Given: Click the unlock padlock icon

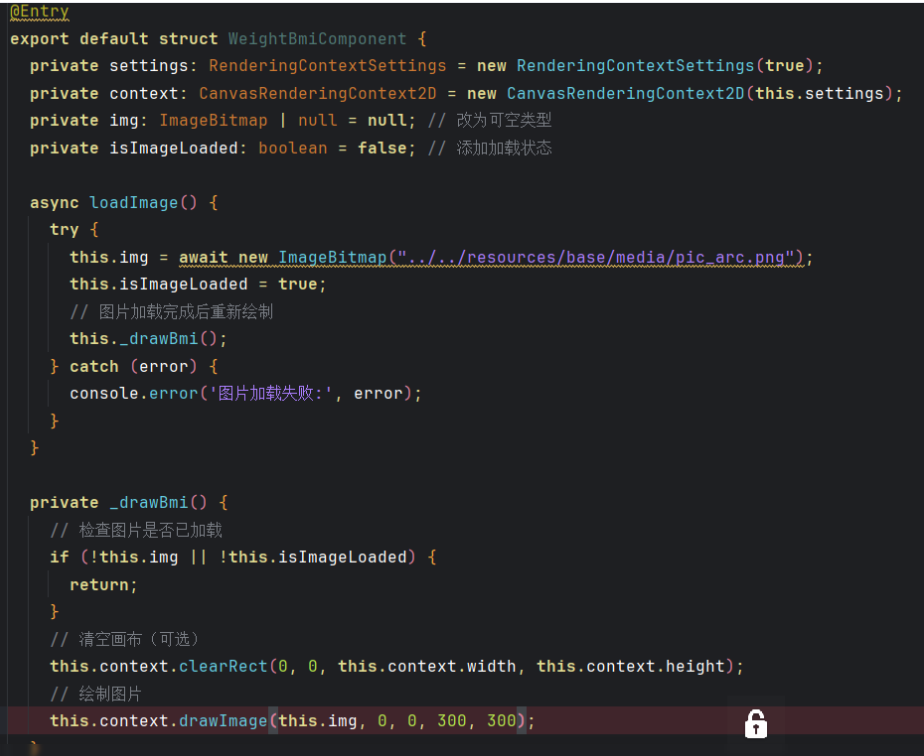Looking at the screenshot, I should tap(756, 723).
